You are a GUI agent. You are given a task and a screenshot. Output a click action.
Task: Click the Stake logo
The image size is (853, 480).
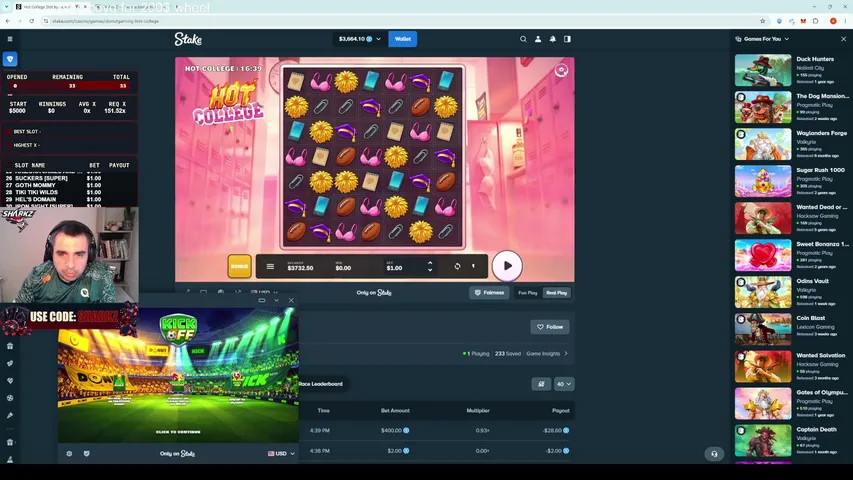click(188, 39)
